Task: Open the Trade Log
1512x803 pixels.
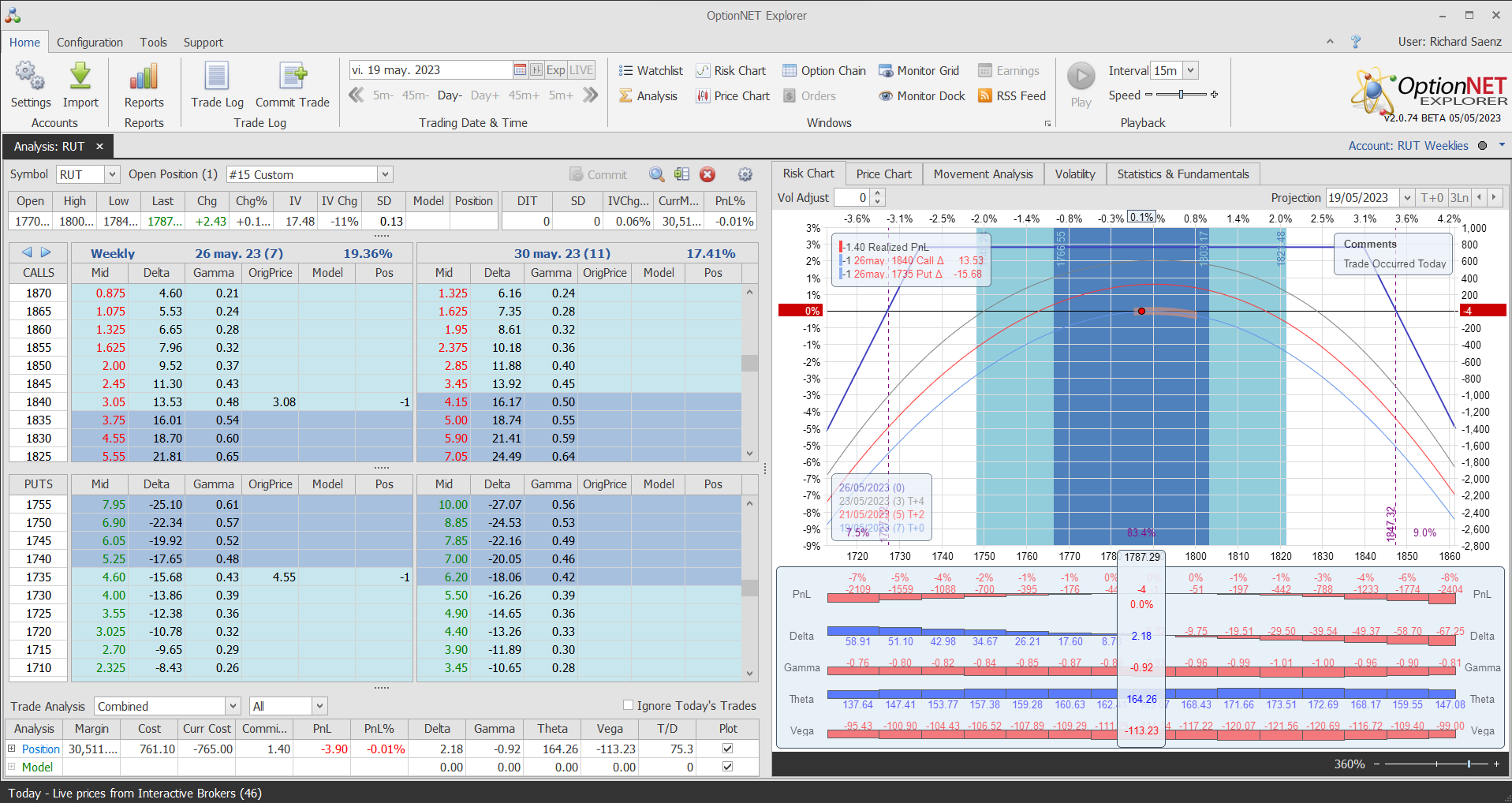Action: coord(217,84)
